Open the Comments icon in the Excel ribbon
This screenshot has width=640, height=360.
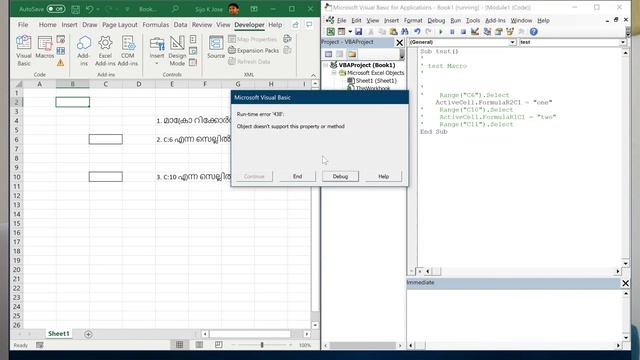[x=309, y=25]
